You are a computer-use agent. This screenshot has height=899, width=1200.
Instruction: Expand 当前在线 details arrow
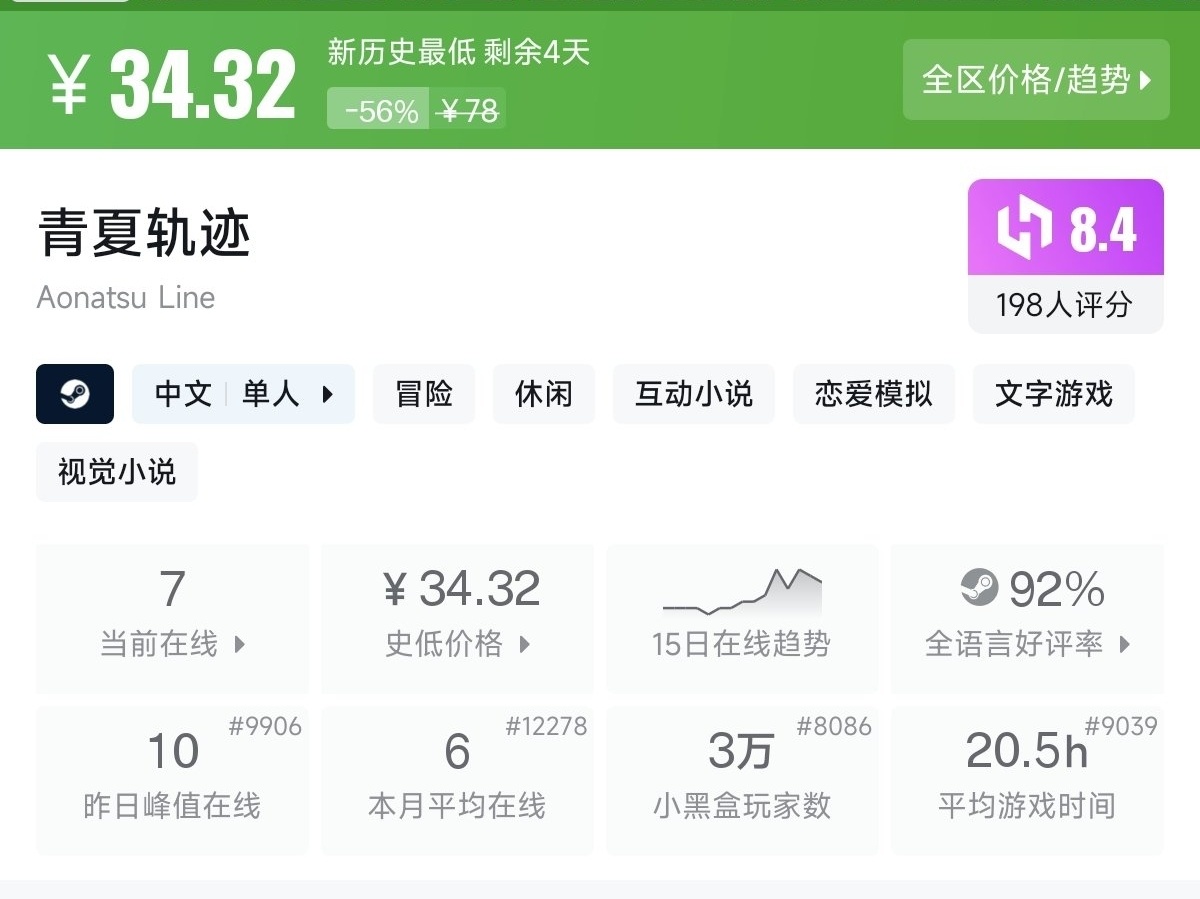tap(240, 644)
